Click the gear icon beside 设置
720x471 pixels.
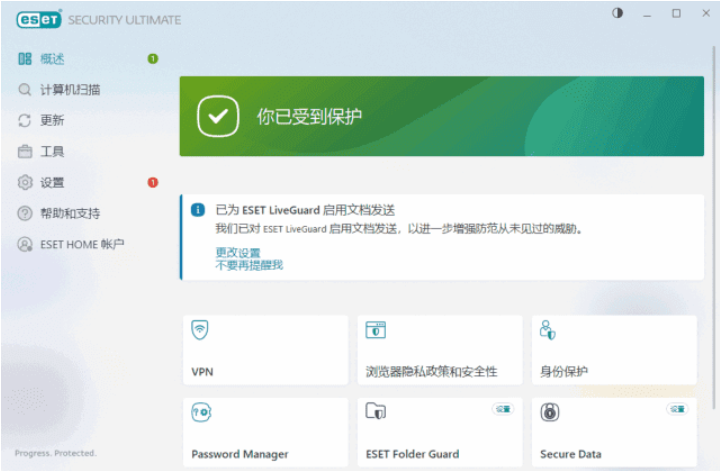(x=25, y=182)
